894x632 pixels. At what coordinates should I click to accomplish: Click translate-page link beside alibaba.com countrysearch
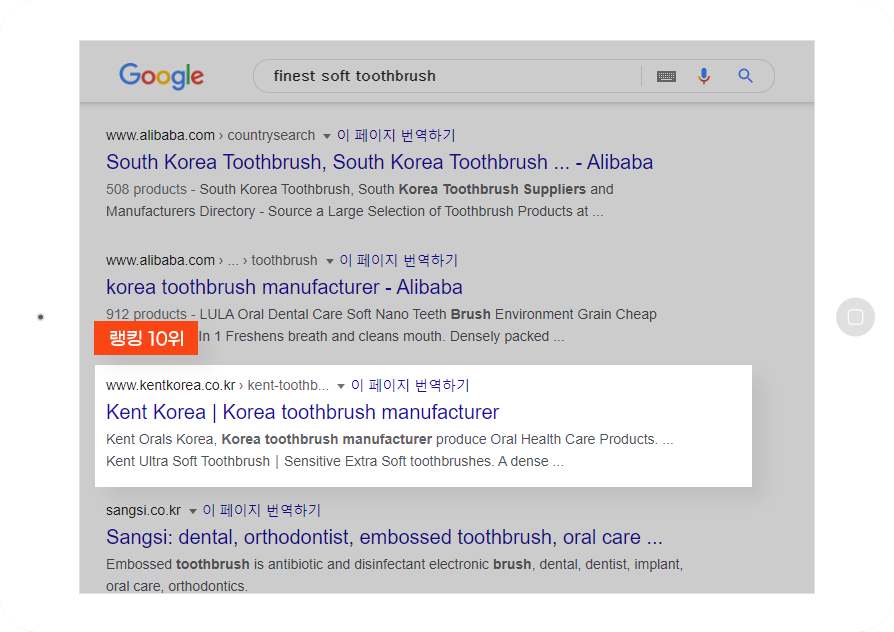click(396, 135)
